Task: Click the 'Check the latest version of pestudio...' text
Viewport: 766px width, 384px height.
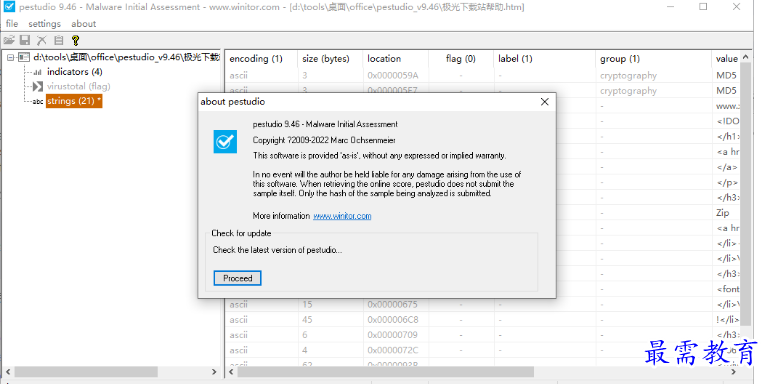Action: click(277, 250)
